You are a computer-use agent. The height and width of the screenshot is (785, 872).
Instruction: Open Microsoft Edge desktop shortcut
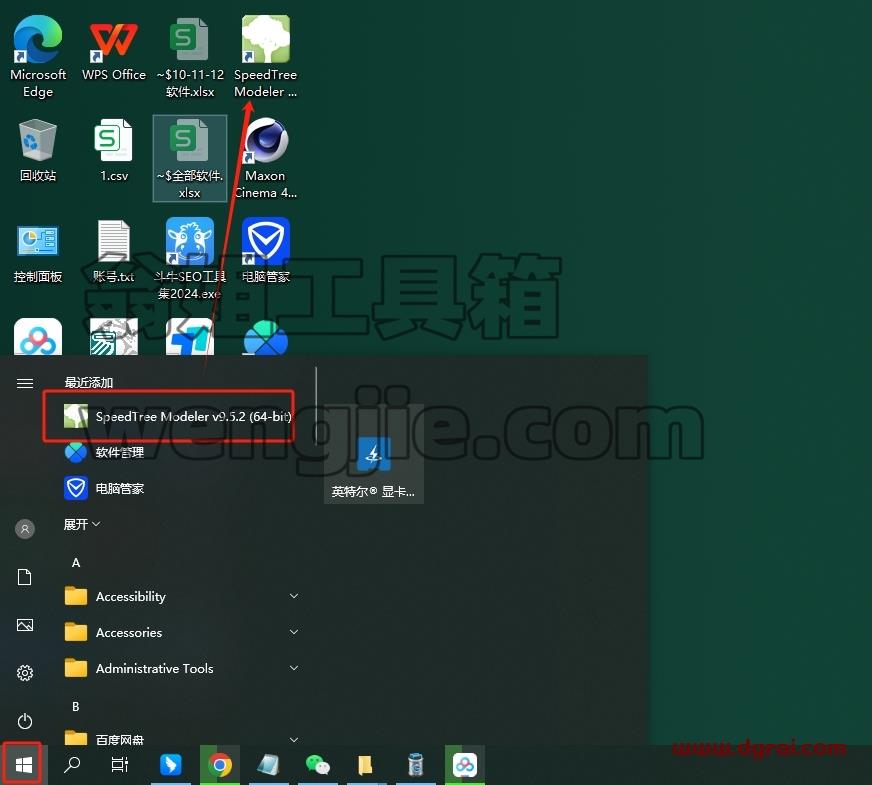(x=38, y=56)
